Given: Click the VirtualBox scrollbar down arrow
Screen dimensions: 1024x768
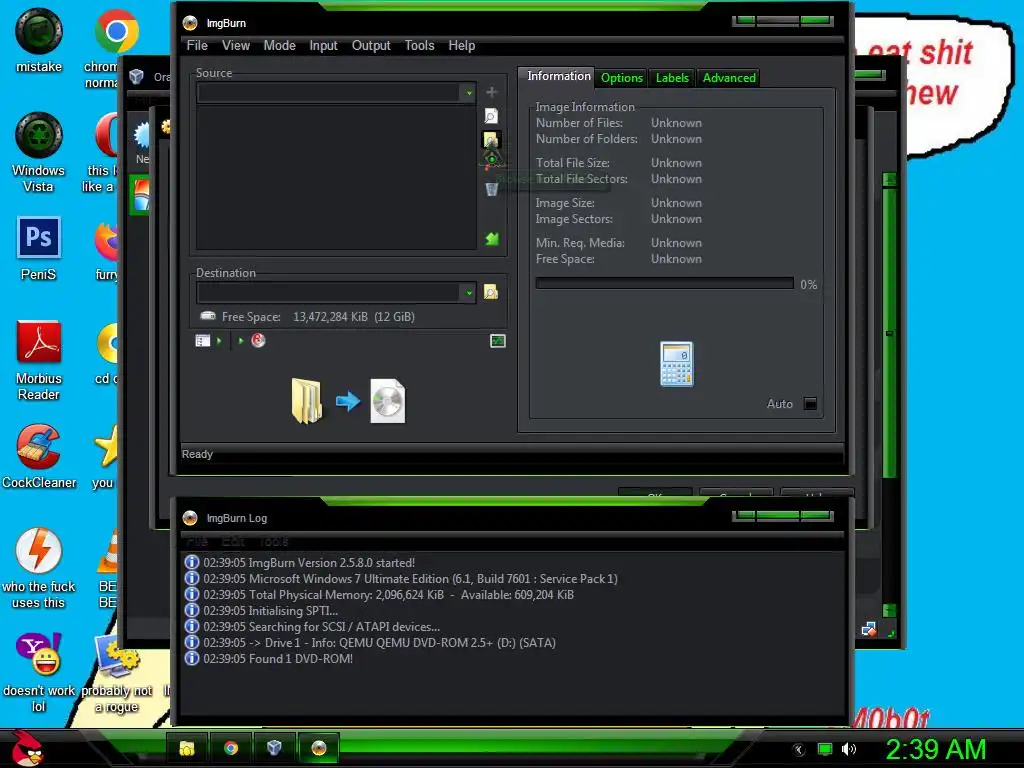Looking at the screenshot, I should [x=889, y=611].
